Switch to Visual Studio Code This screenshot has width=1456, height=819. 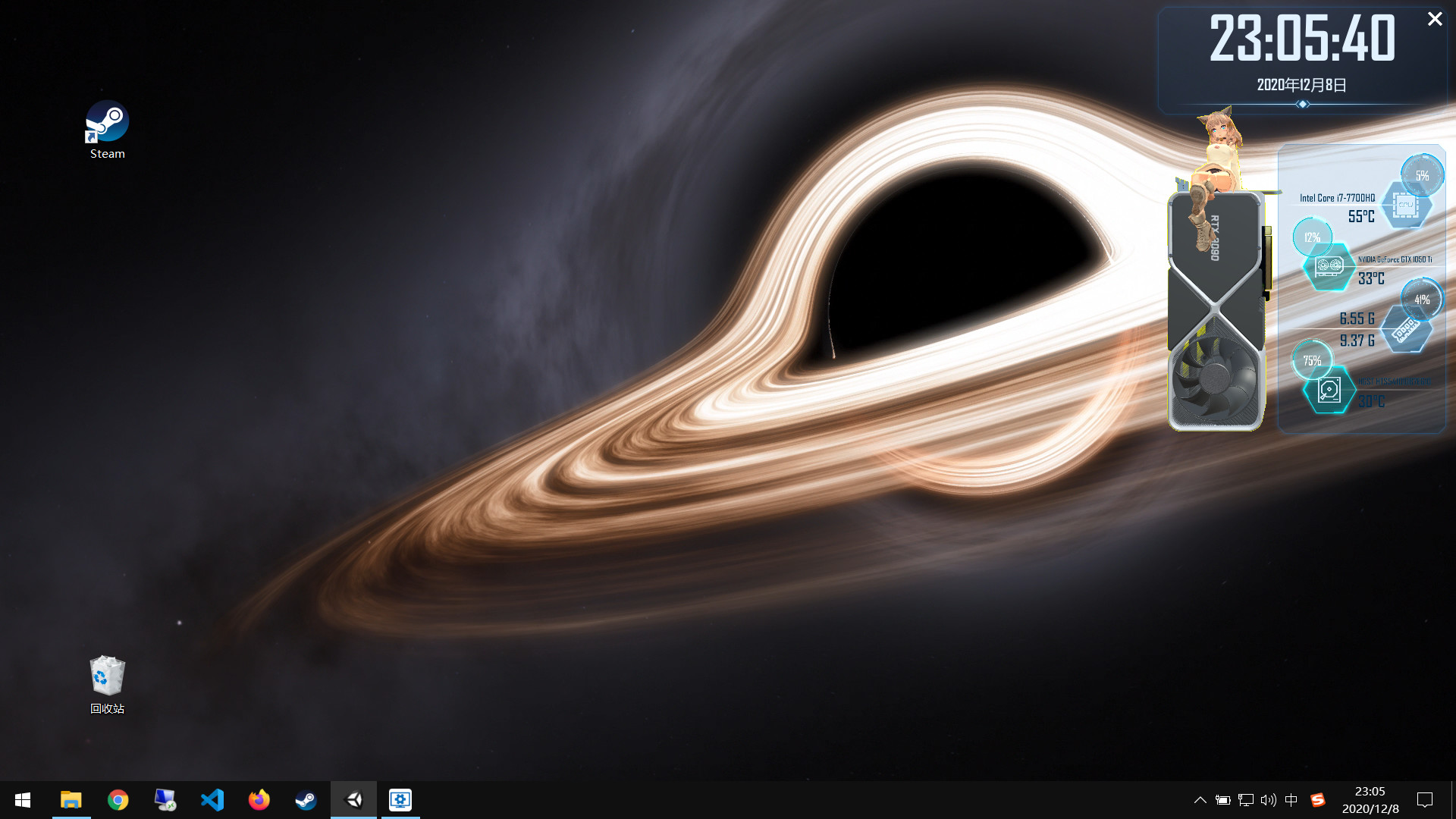[x=212, y=800]
